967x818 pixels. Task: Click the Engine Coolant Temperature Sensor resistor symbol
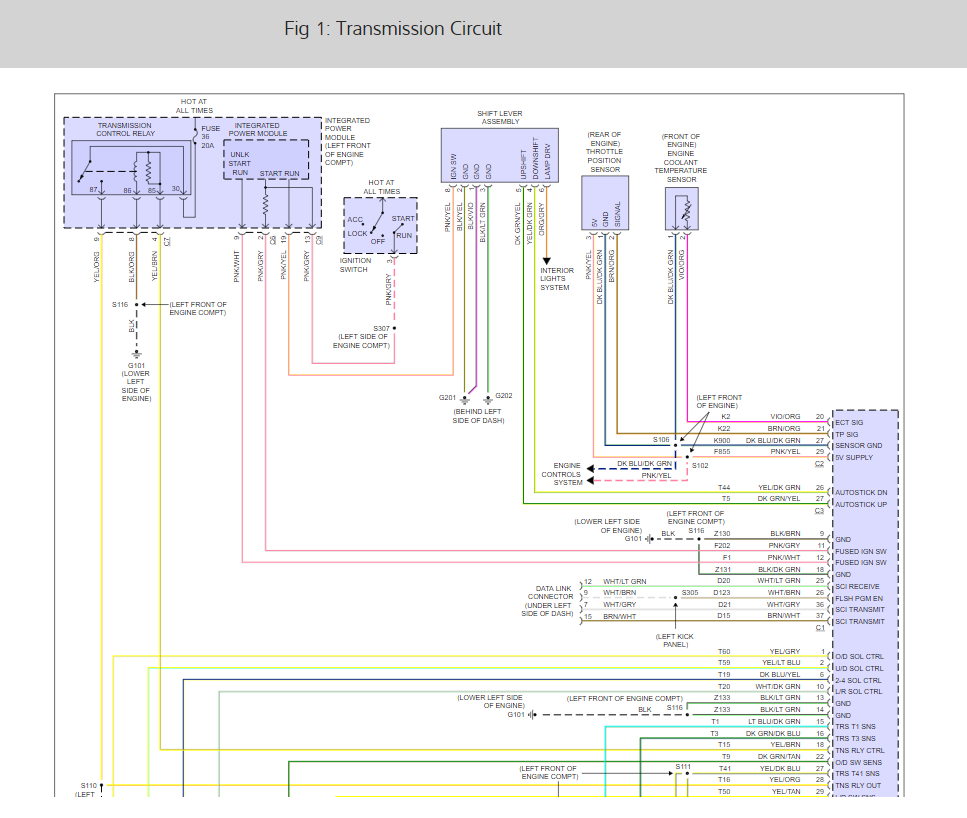coord(686,210)
